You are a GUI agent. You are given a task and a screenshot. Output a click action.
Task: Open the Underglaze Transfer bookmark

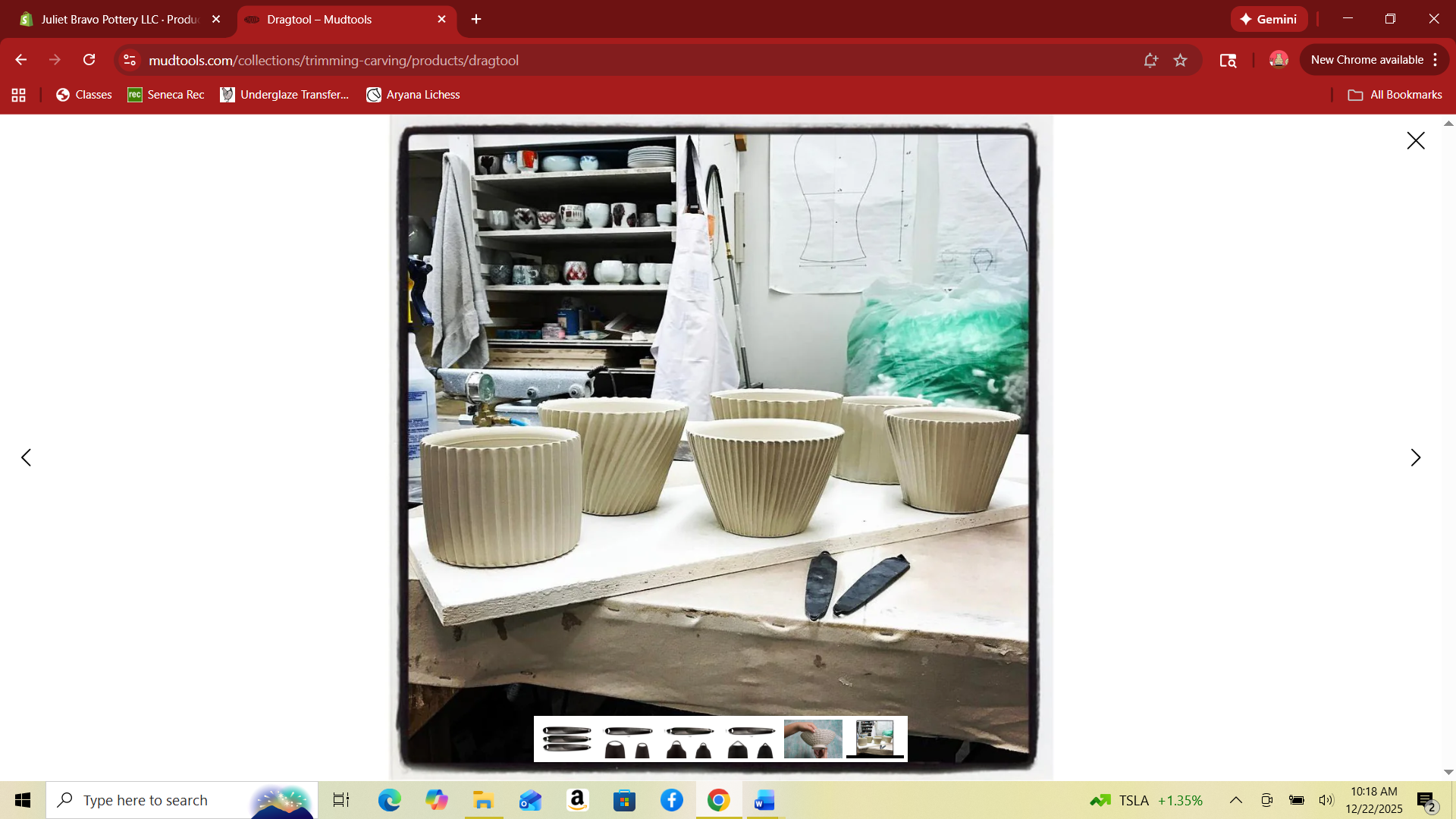click(x=284, y=95)
